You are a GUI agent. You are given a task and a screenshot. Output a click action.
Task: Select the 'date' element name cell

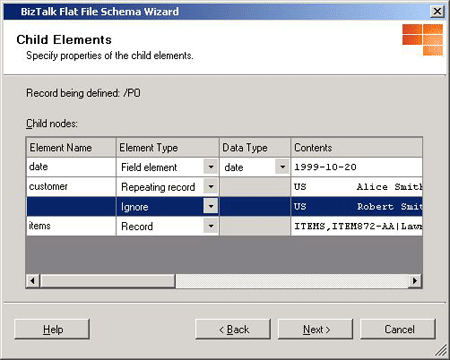click(71, 167)
